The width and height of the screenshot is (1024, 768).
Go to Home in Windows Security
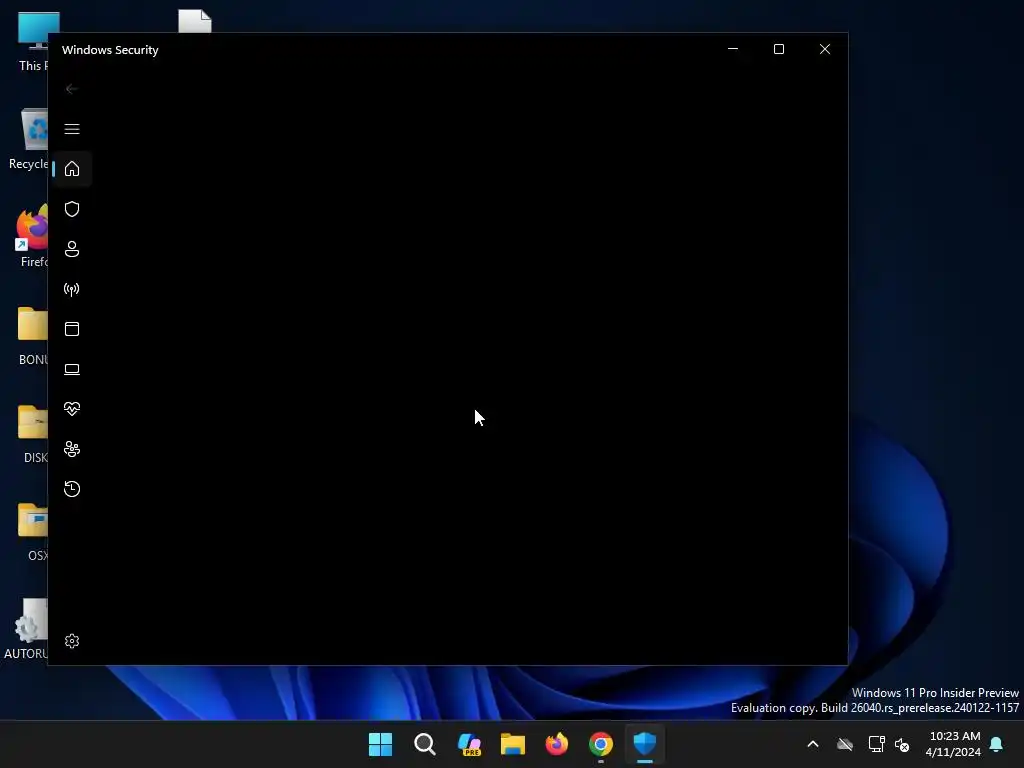click(x=72, y=168)
